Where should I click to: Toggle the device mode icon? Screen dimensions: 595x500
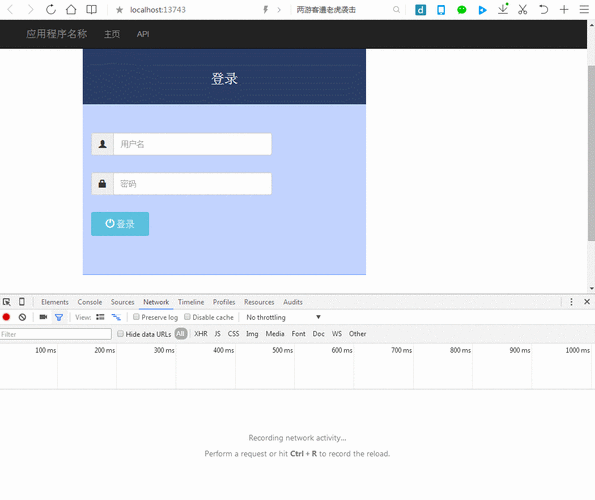coord(22,302)
